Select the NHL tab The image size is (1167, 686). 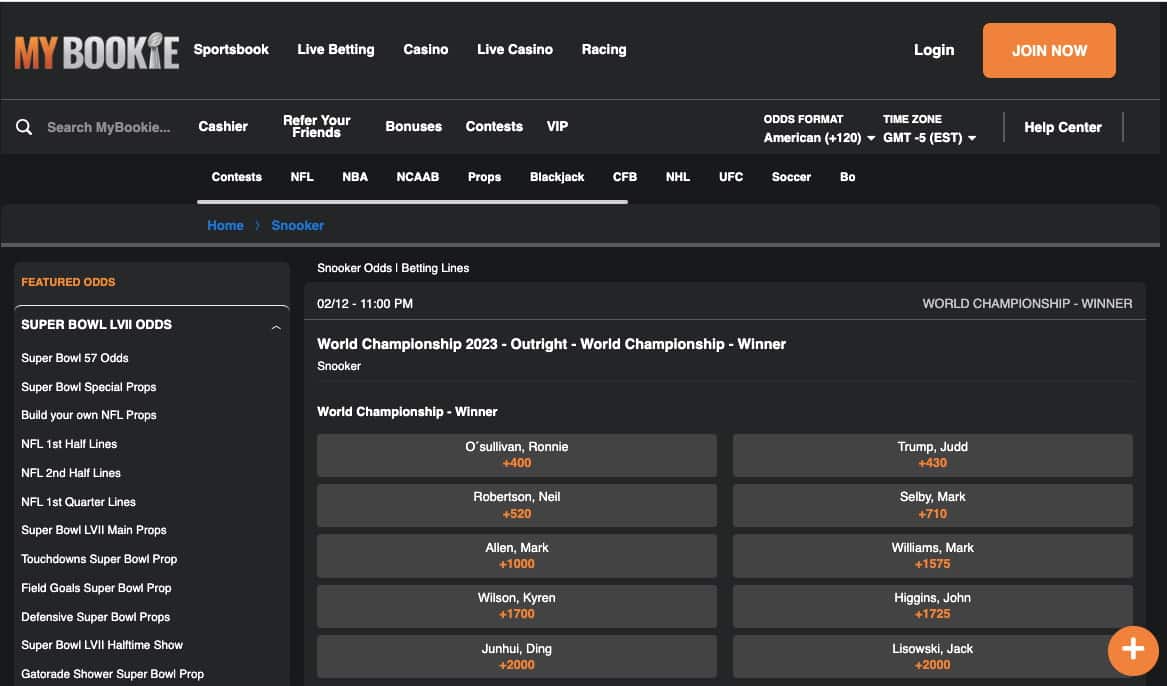pyautogui.click(x=678, y=177)
